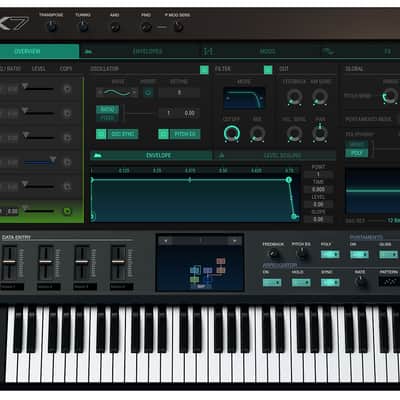400x400 pixels.
Task: Click the Cutoff knob in the Filter section
Action: coord(232,133)
